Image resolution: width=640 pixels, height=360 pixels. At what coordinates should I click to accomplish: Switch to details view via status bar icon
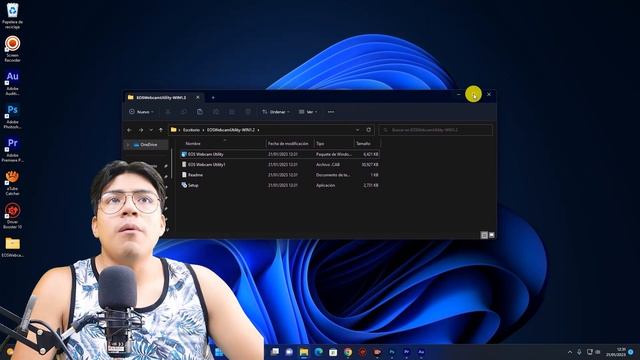484,235
